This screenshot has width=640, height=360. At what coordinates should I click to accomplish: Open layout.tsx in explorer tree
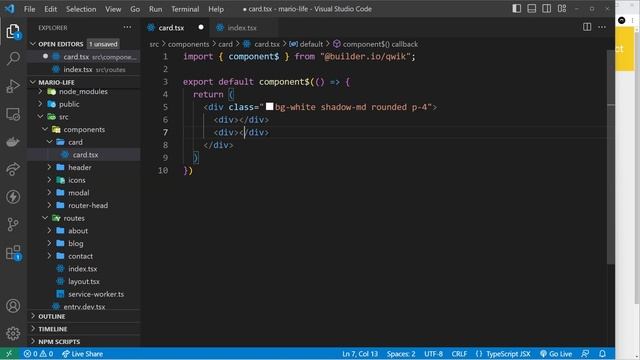[x=84, y=281]
